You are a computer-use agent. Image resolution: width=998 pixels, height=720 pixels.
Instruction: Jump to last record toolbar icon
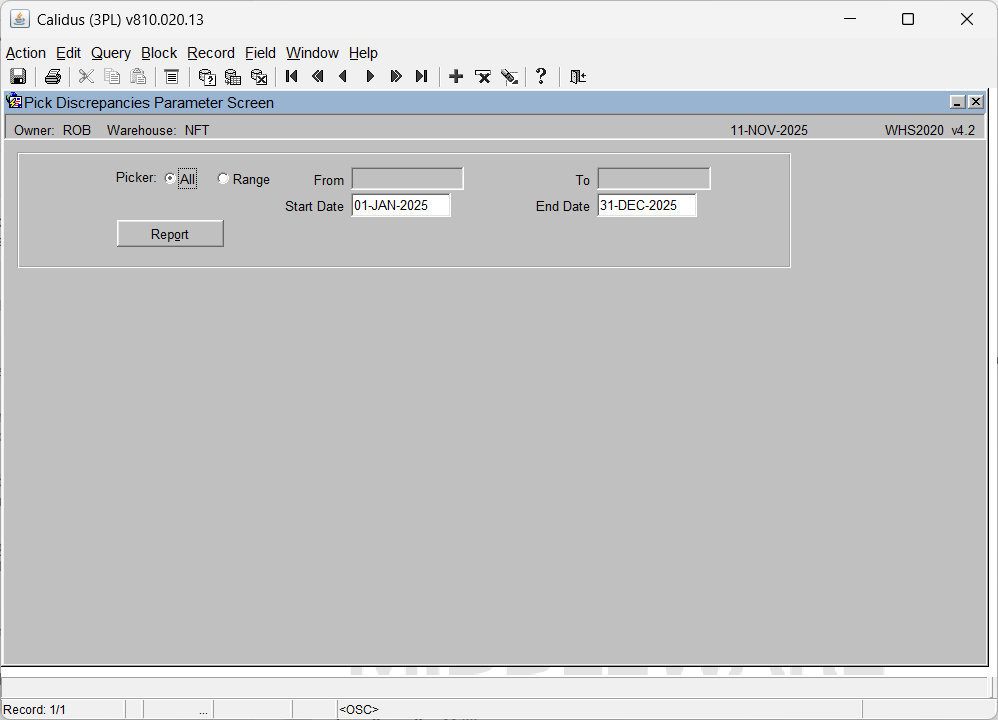(422, 77)
